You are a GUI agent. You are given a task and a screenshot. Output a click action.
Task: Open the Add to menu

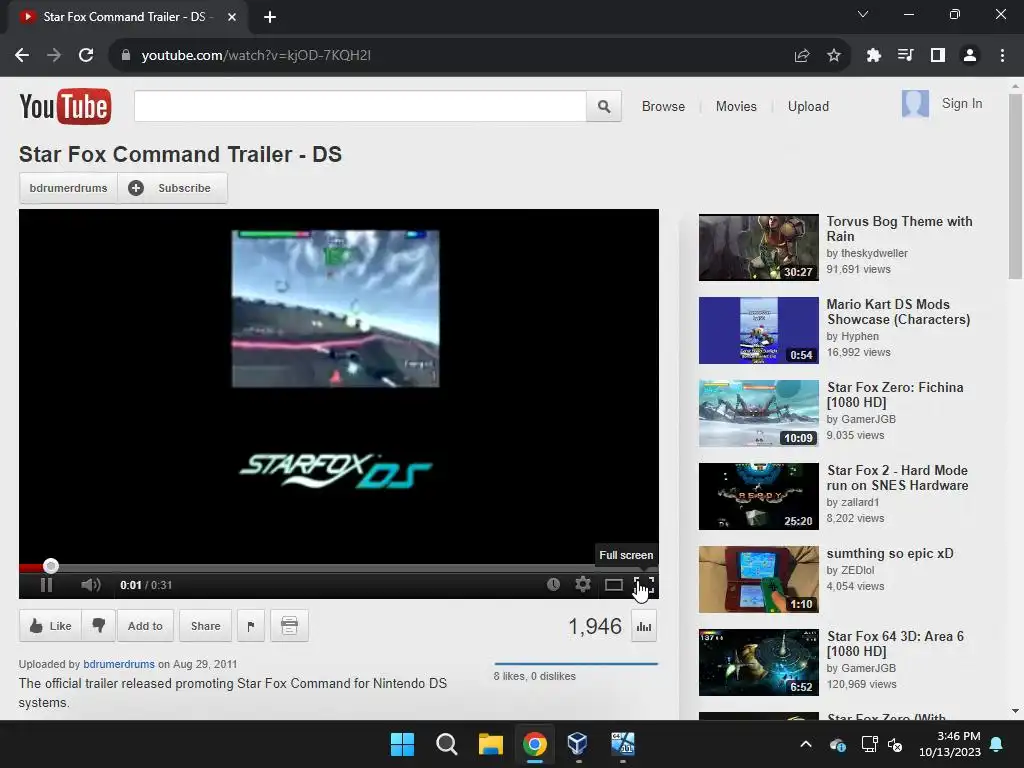pyautogui.click(x=145, y=626)
